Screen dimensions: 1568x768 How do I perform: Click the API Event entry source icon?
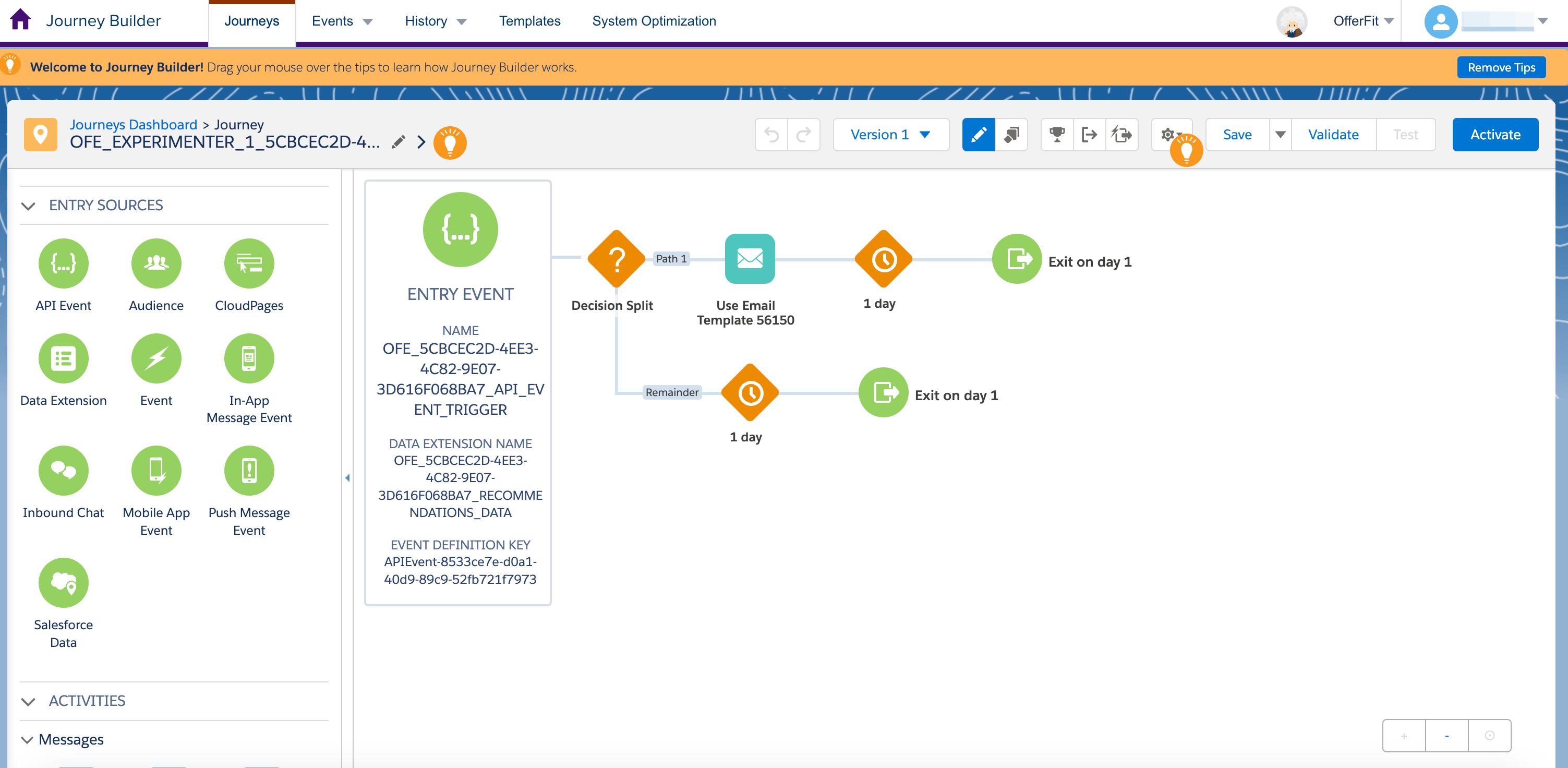(x=63, y=263)
